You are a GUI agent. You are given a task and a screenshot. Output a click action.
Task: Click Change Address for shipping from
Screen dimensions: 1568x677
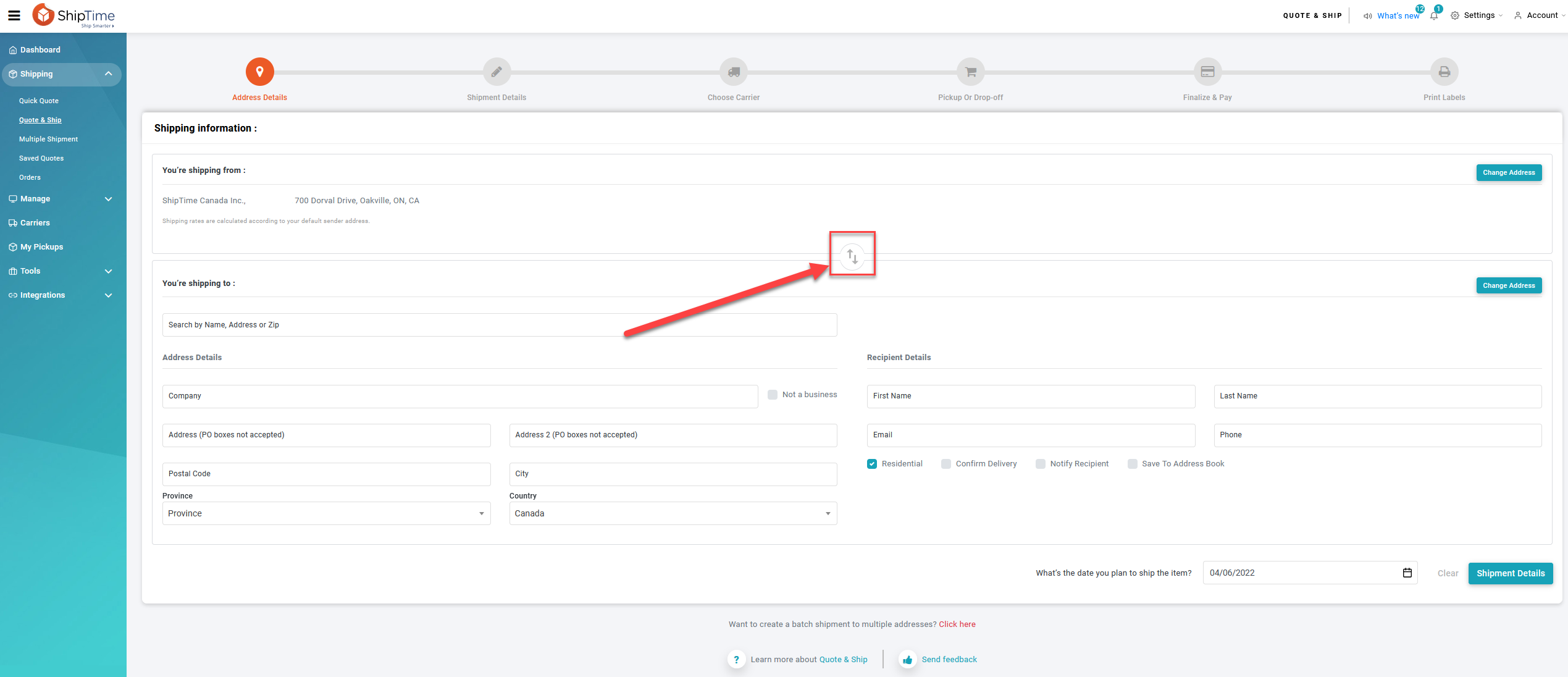pos(1508,172)
